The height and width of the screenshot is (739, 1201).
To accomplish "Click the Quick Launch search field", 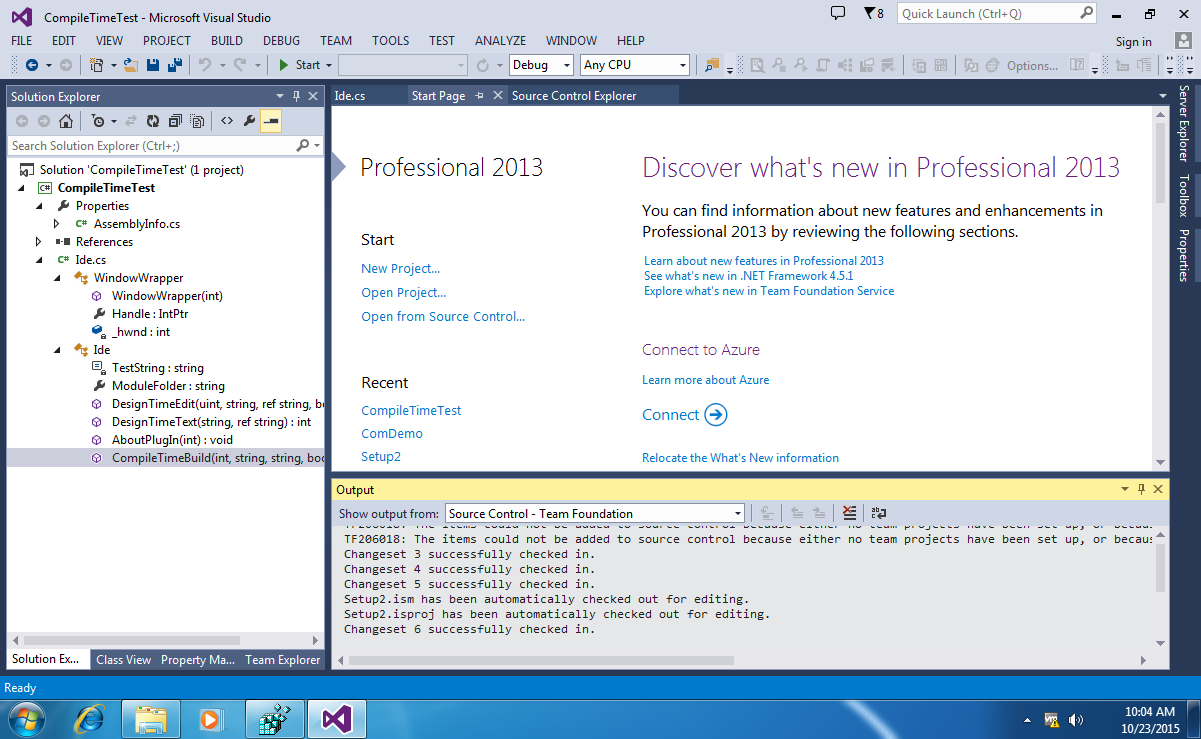I will click(998, 13).
